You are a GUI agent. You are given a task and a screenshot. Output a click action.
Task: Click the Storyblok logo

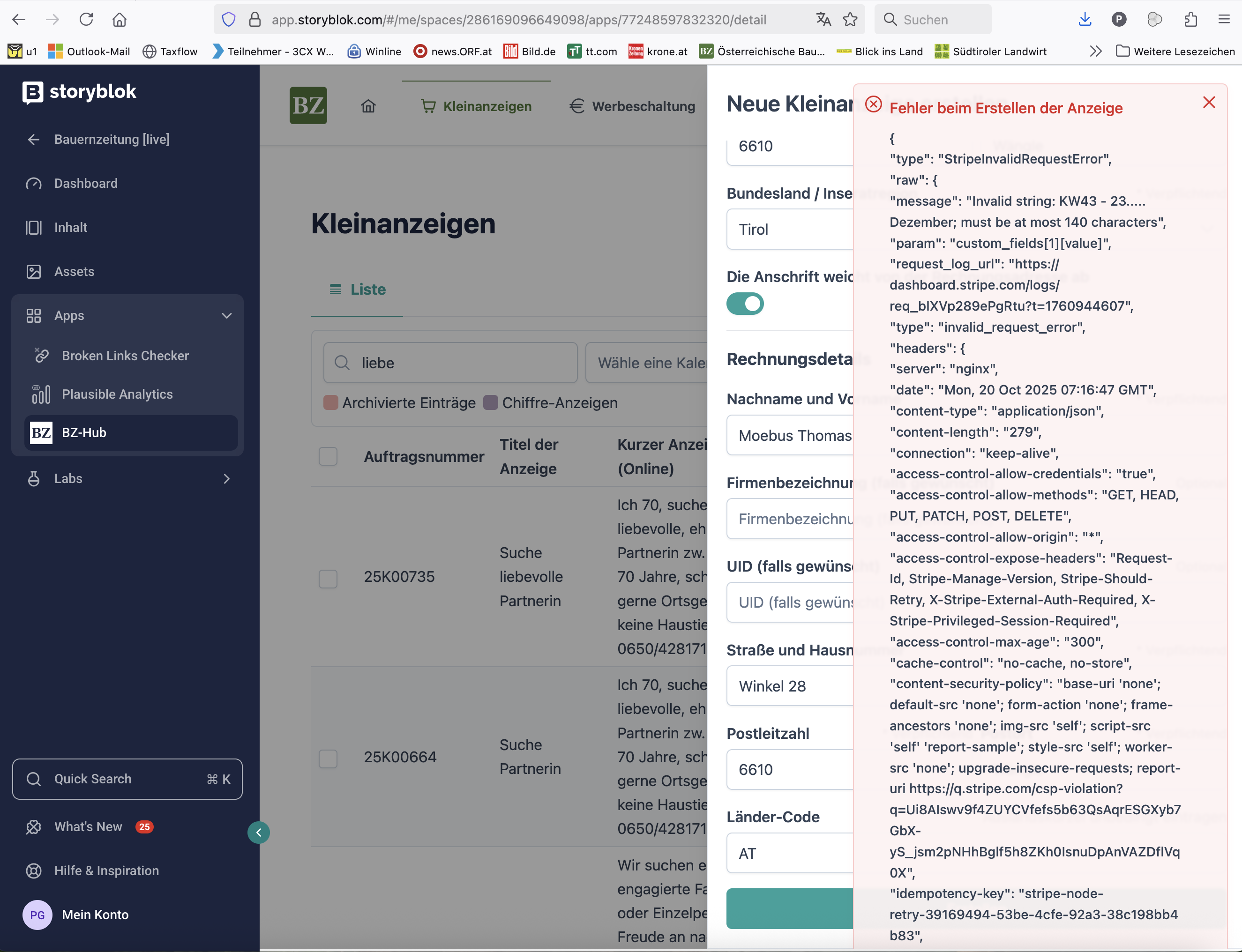point(79,92)
